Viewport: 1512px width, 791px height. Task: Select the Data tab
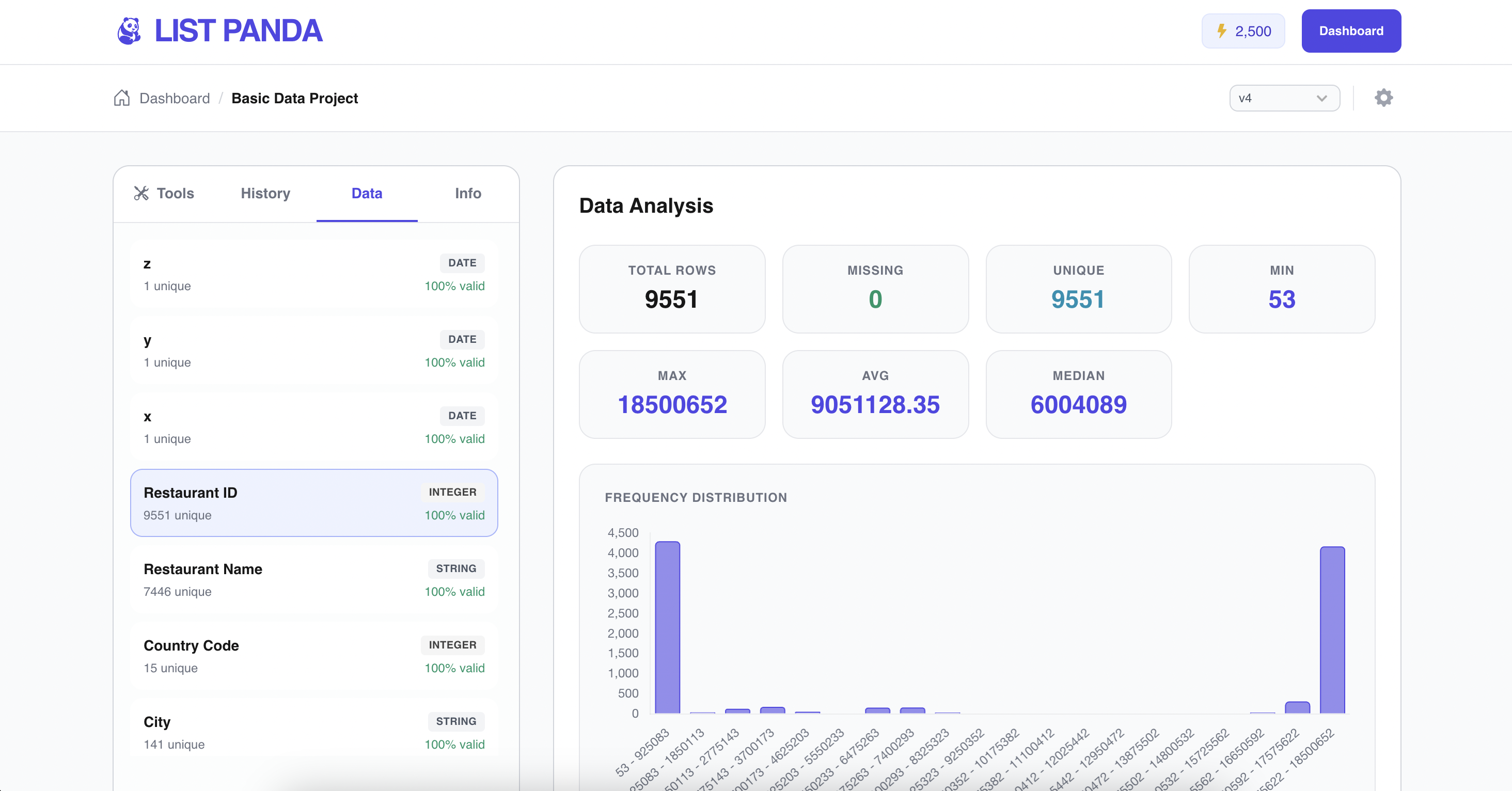366,194
